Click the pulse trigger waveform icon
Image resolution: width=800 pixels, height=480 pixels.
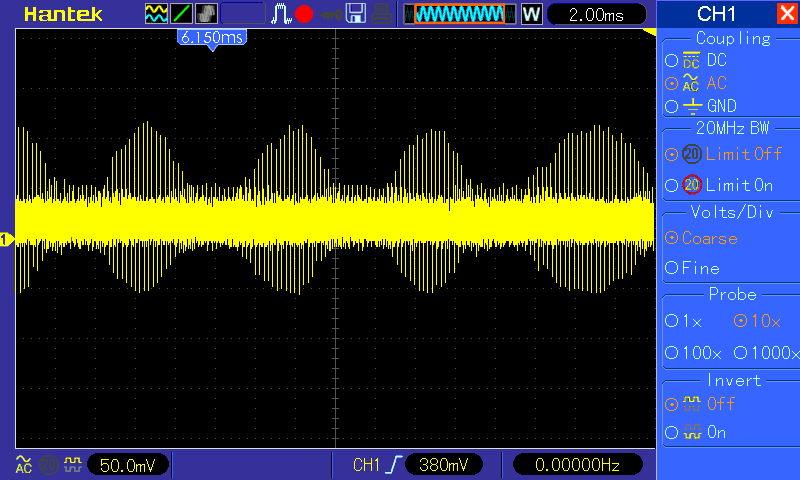click(281, 14)
